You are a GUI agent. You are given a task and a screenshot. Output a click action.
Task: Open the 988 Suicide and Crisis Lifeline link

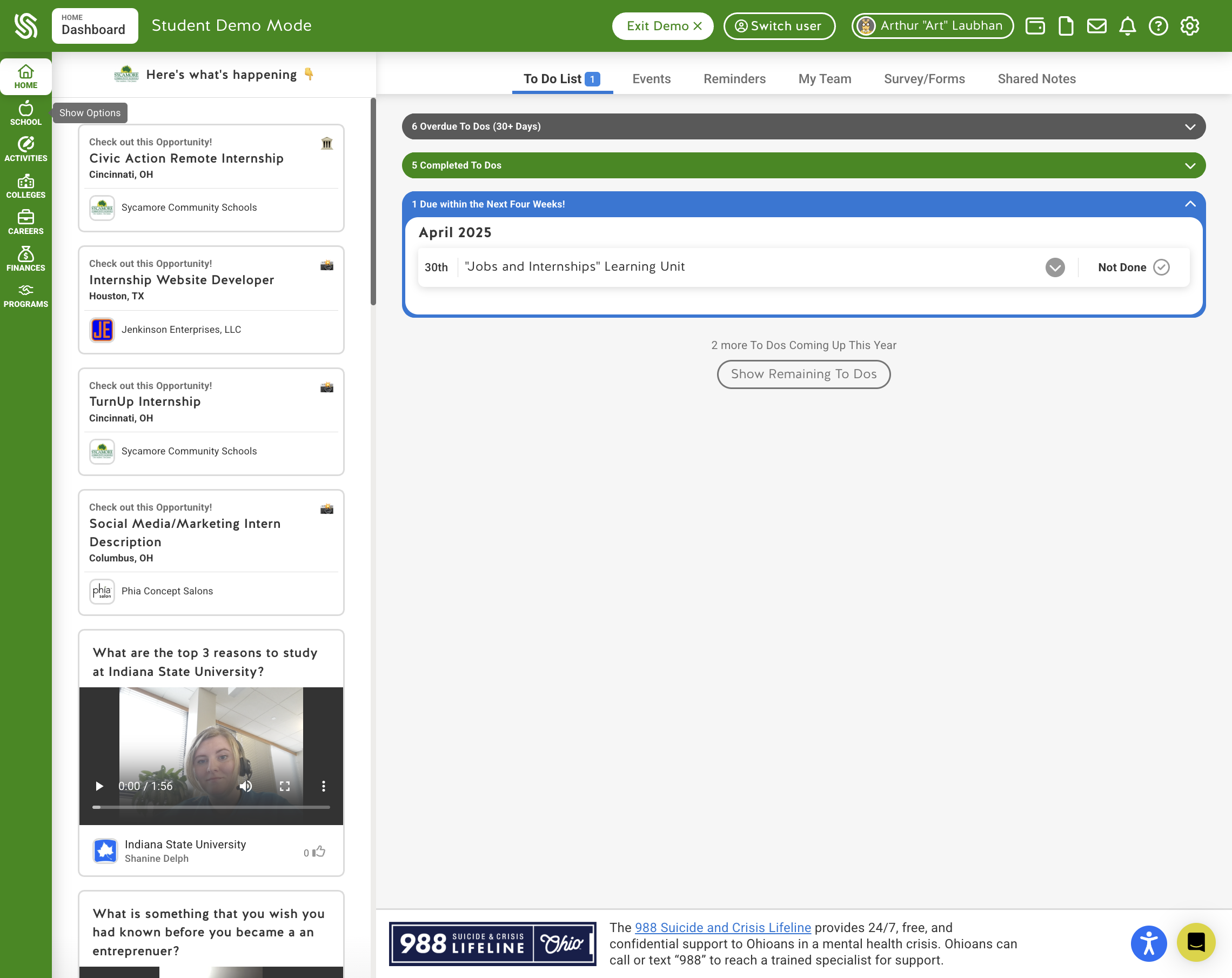[722, 927]
